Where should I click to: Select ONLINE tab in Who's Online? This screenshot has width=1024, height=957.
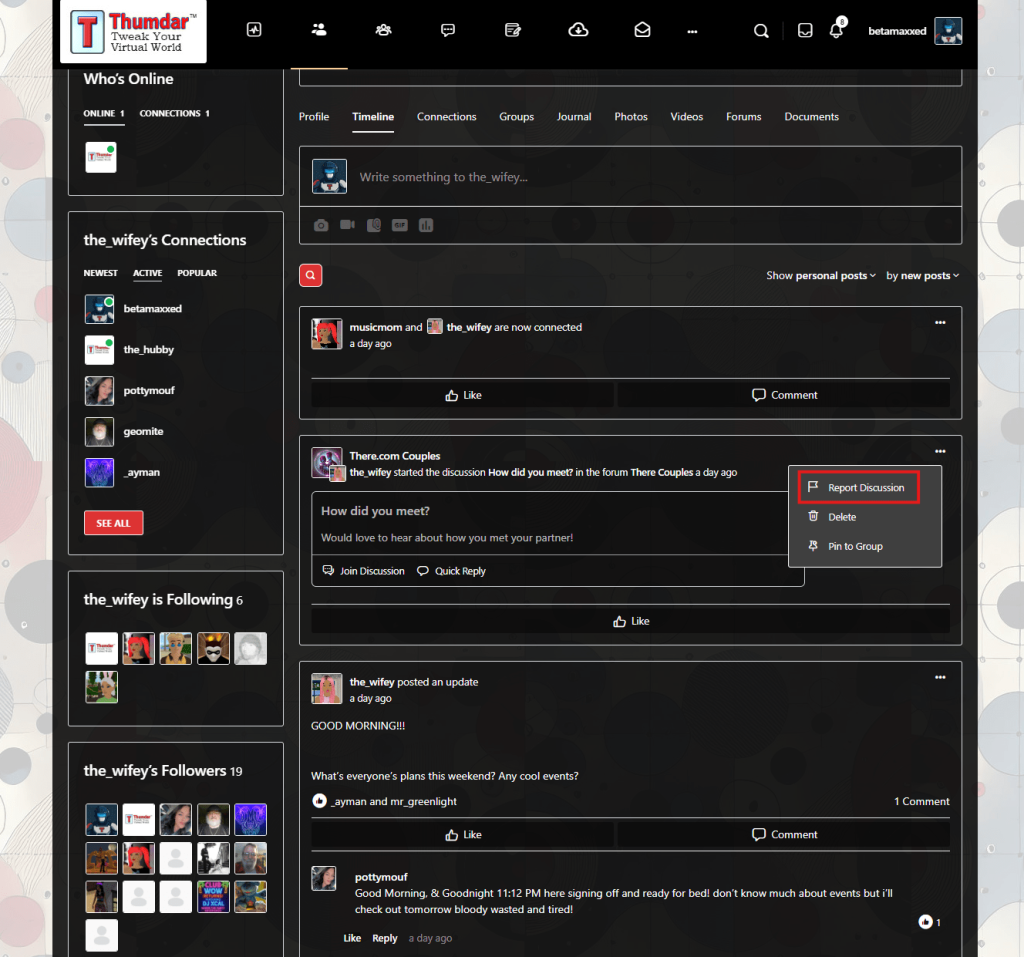click(103, 114)
